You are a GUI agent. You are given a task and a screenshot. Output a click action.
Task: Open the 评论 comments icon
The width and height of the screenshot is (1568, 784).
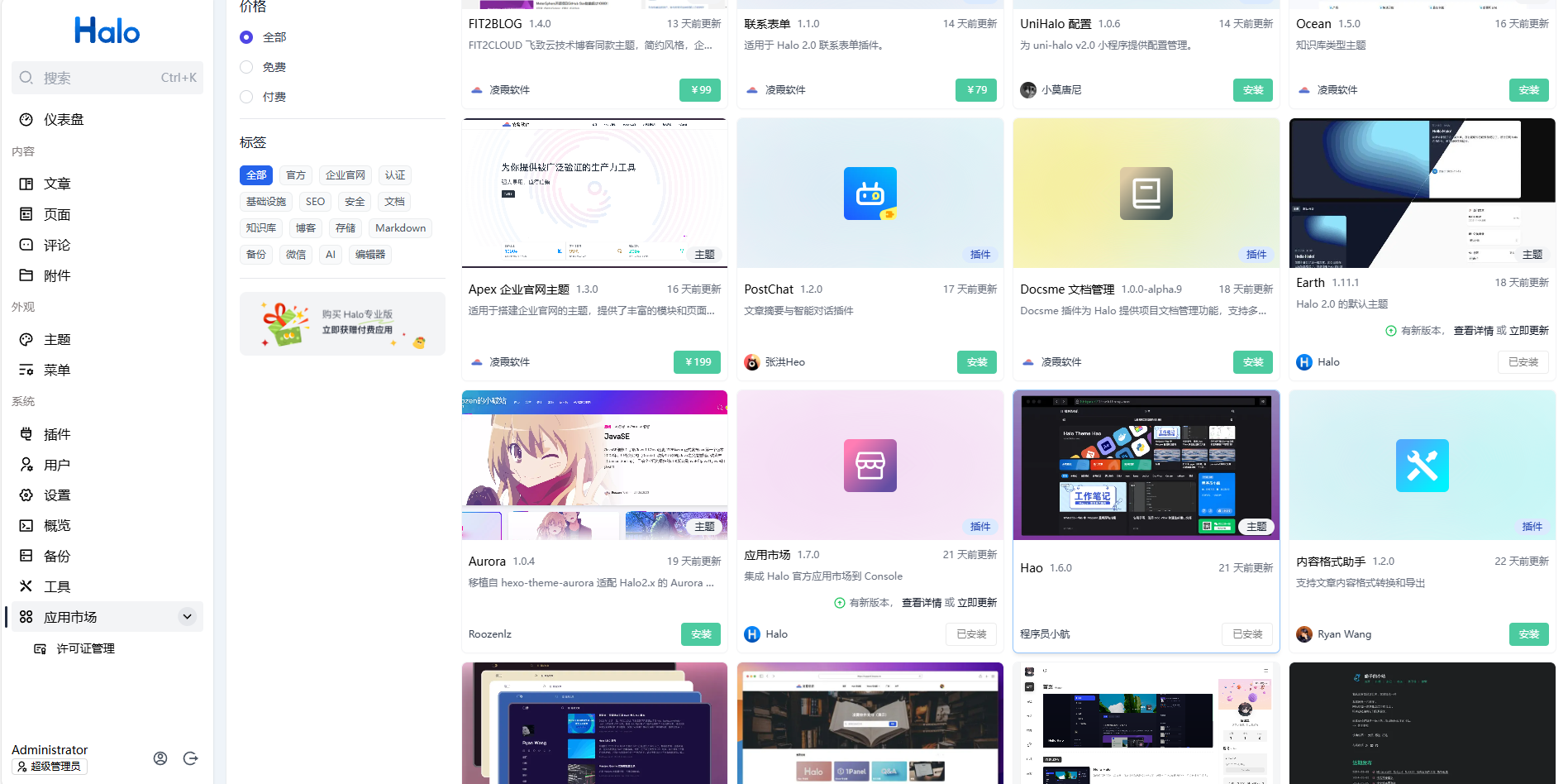click(26, 245)
